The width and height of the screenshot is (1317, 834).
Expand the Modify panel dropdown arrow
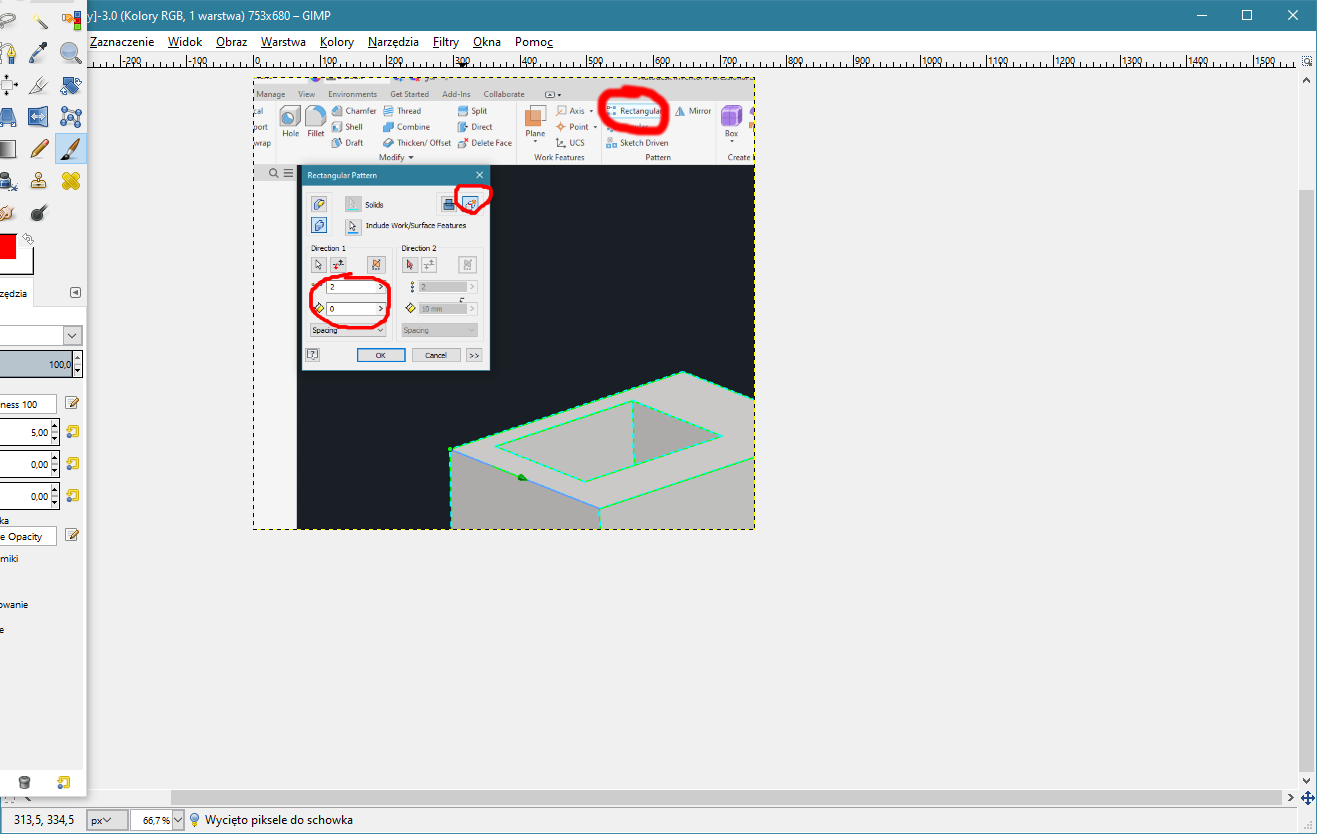click(x=410, y=157)
